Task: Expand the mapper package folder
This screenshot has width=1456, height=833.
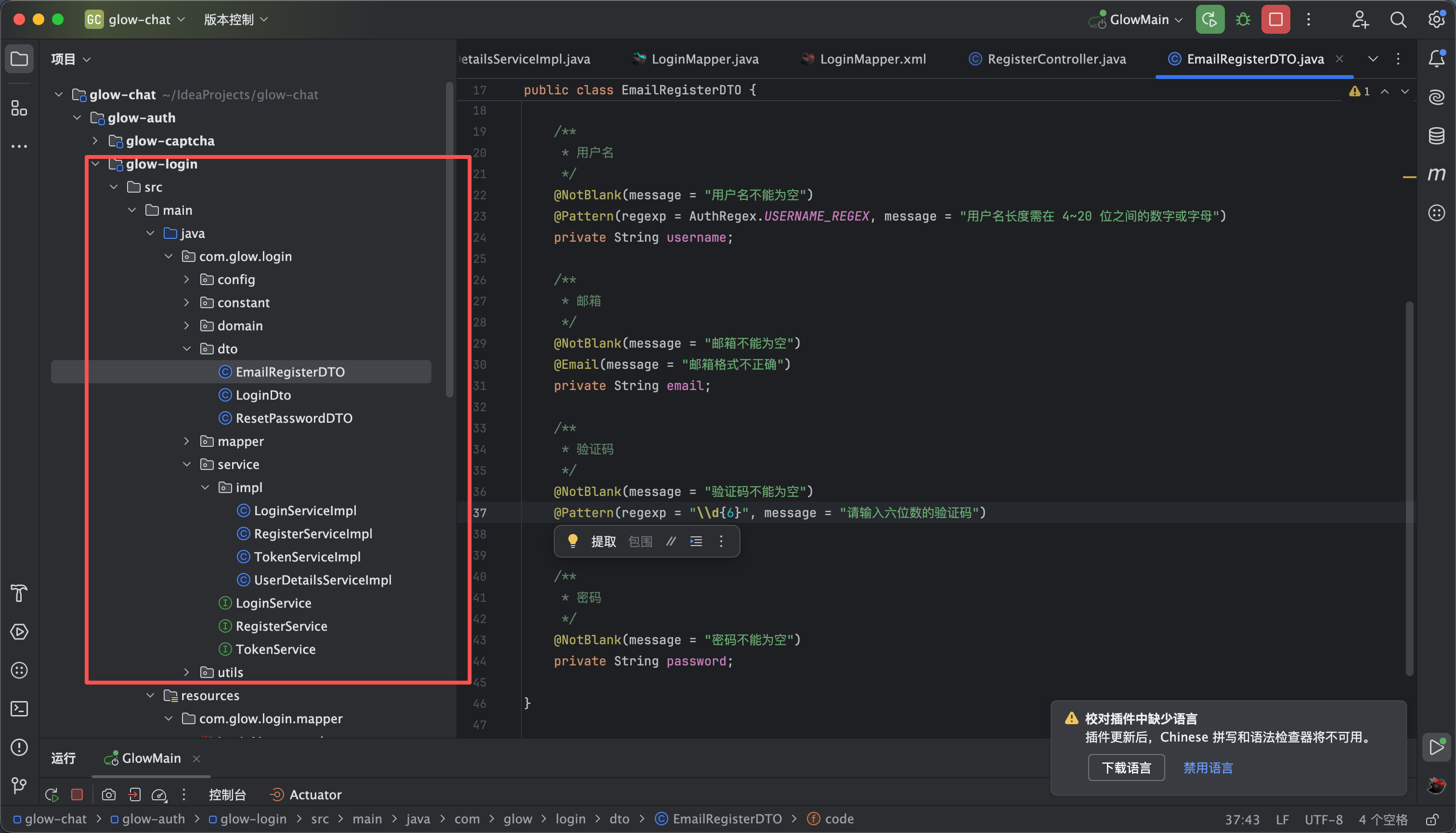Action: 186,441
